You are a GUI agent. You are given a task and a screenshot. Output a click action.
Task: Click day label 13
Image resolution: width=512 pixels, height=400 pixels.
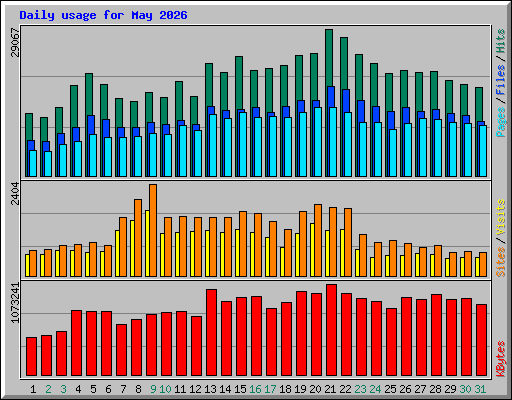pyautogui.click(x=210, y=389)
